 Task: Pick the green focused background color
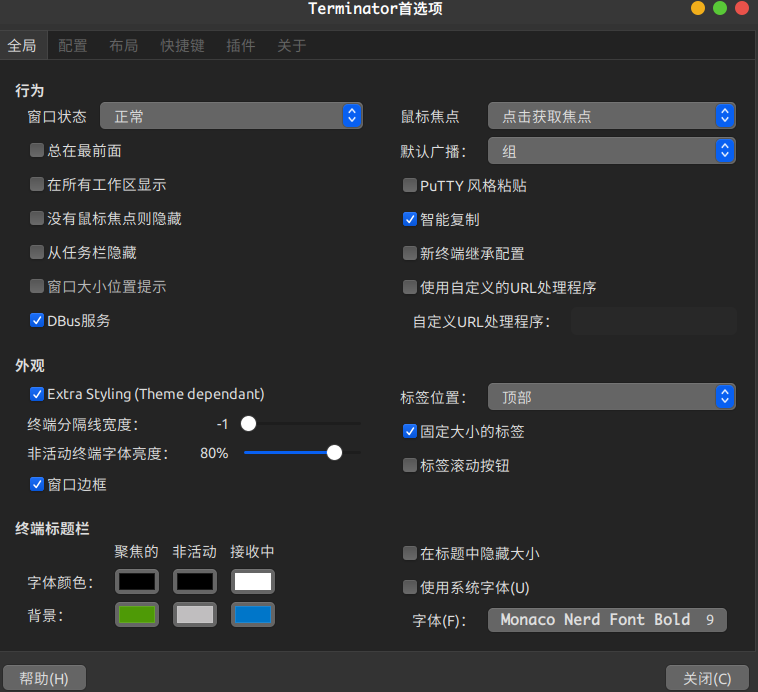click(x=137, y=615)
